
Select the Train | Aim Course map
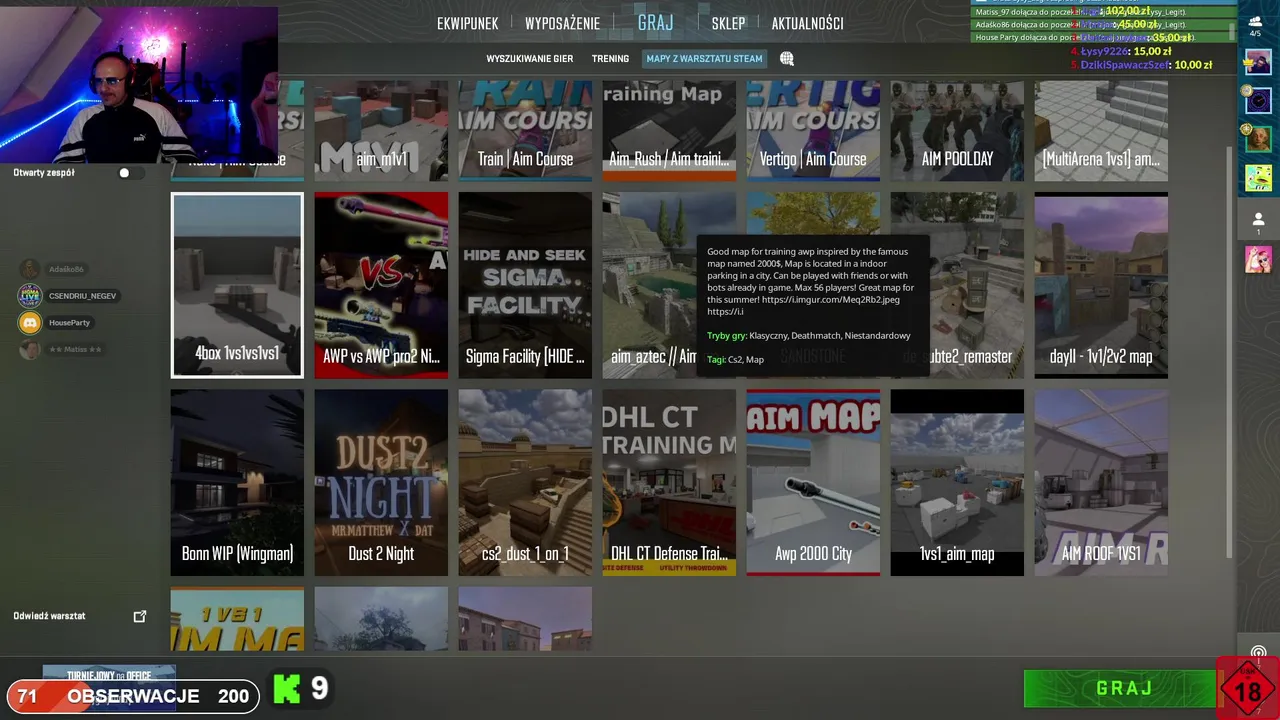click(x=525, y=131)
